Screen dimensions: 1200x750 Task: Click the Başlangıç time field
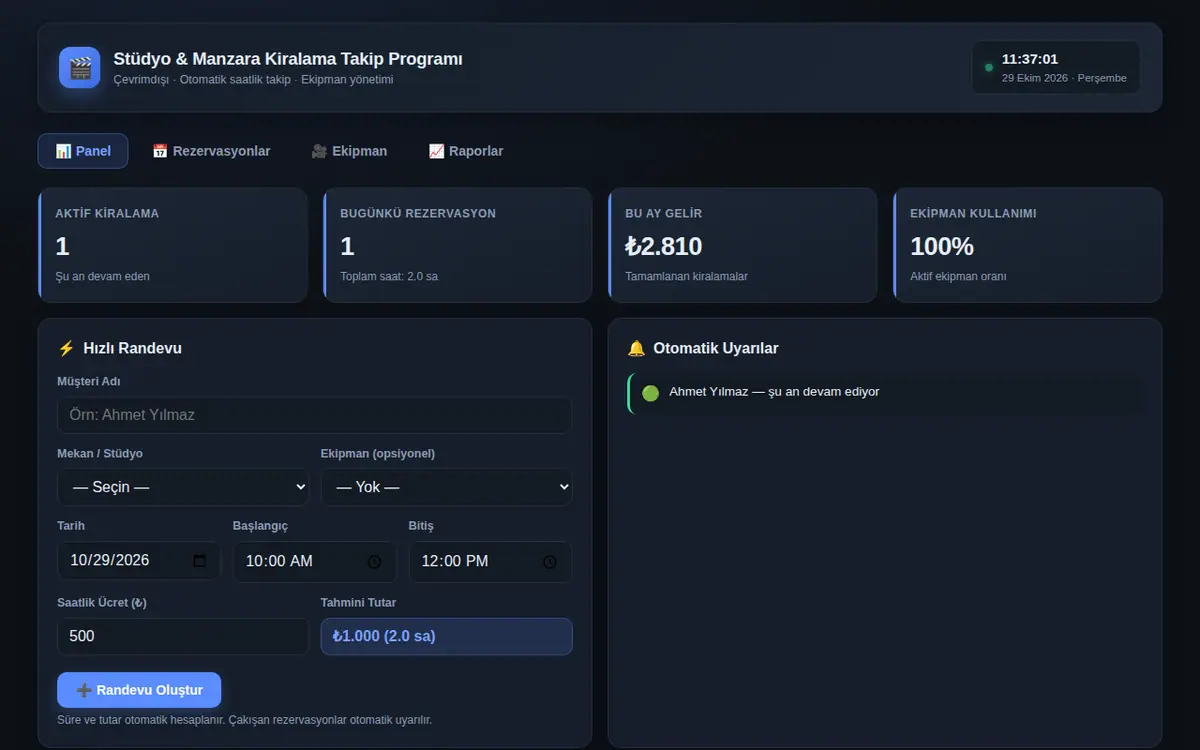[314, 561]
